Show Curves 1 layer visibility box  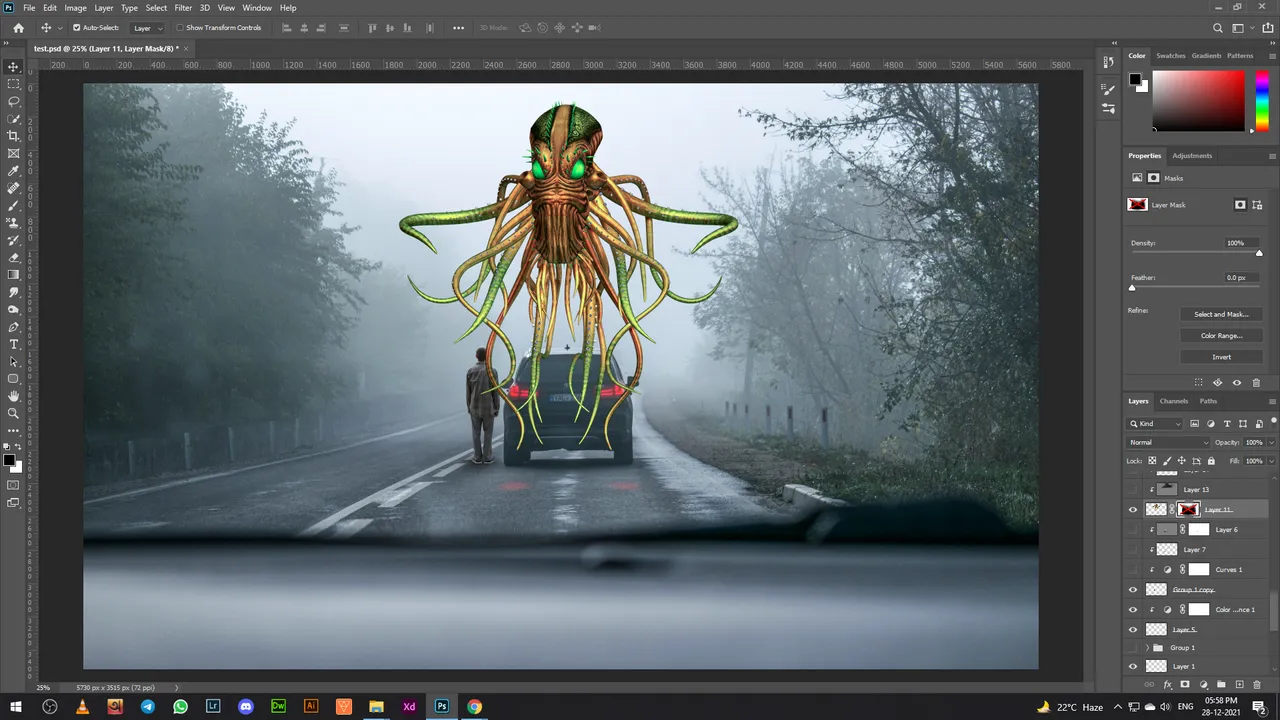point(1133,570)
